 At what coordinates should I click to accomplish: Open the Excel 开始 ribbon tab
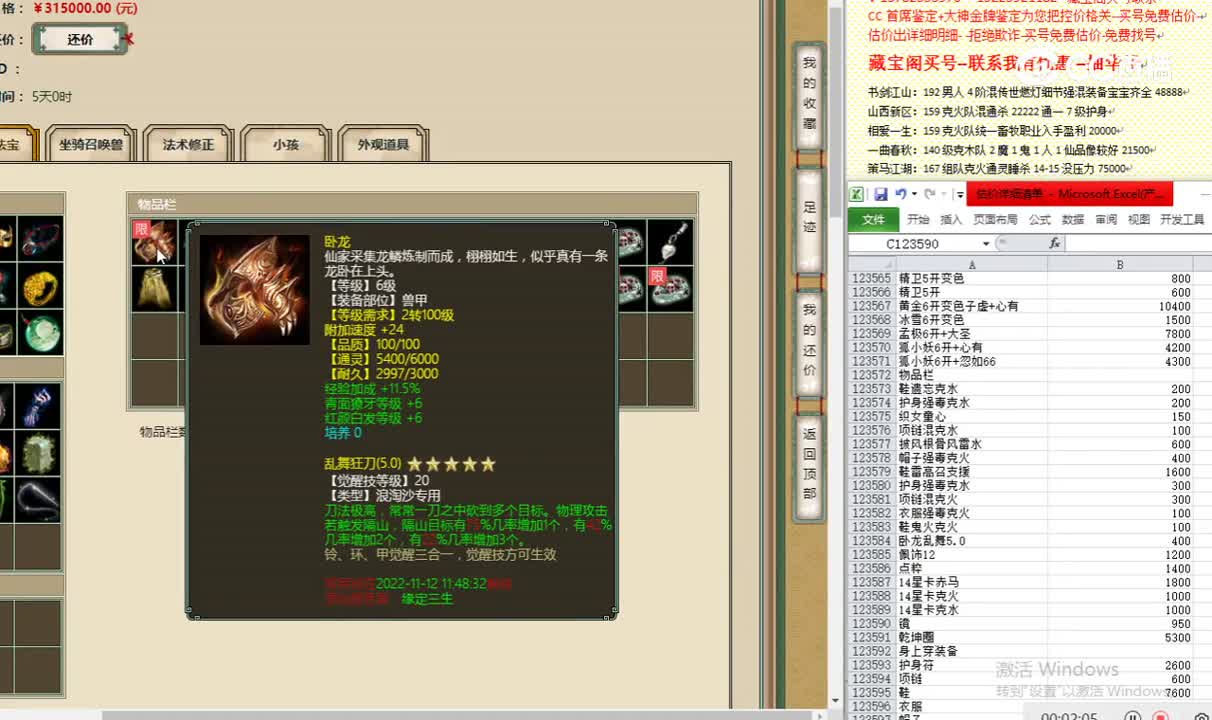coord(918,219)
